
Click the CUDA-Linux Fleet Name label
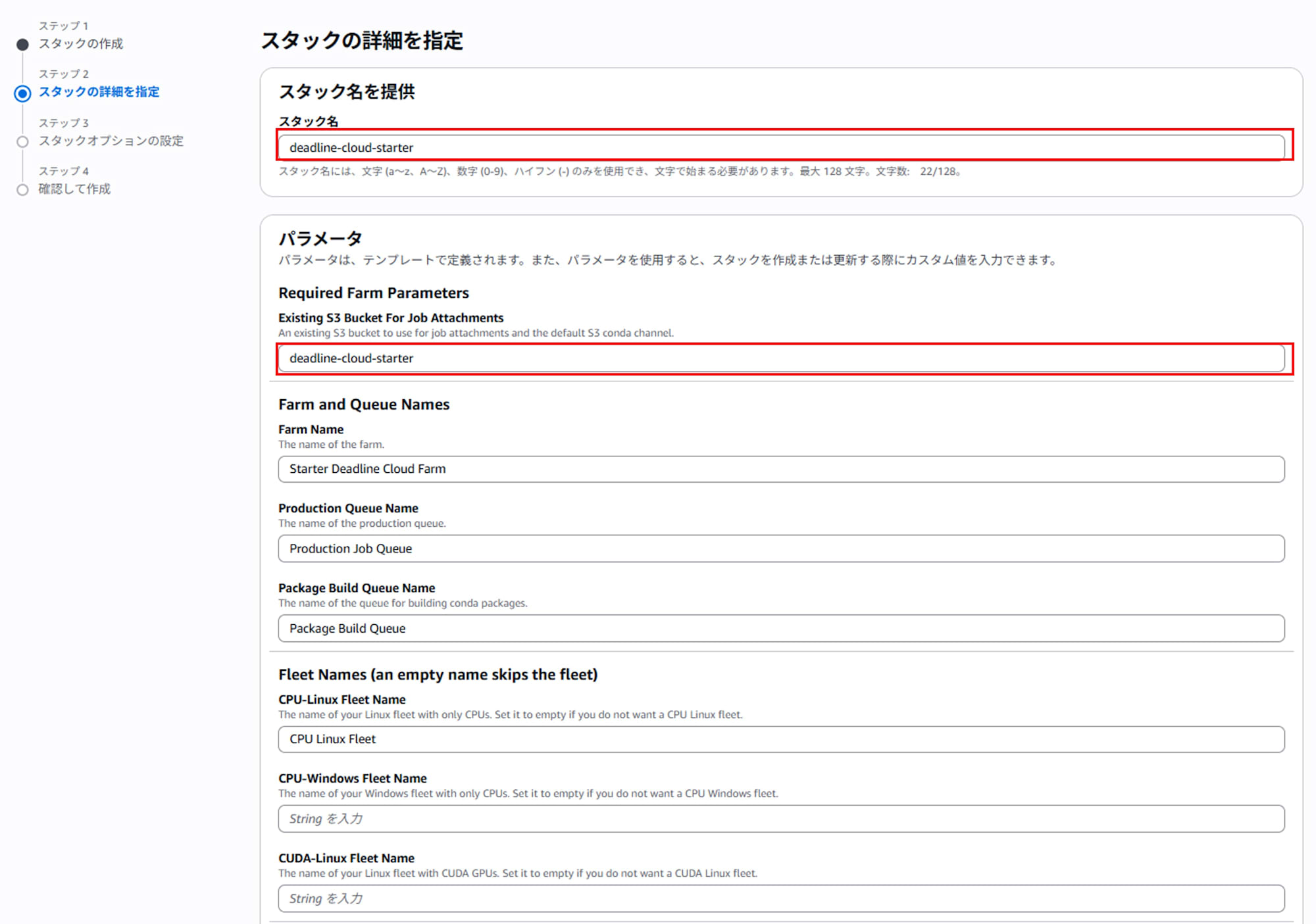click(346, 858)
